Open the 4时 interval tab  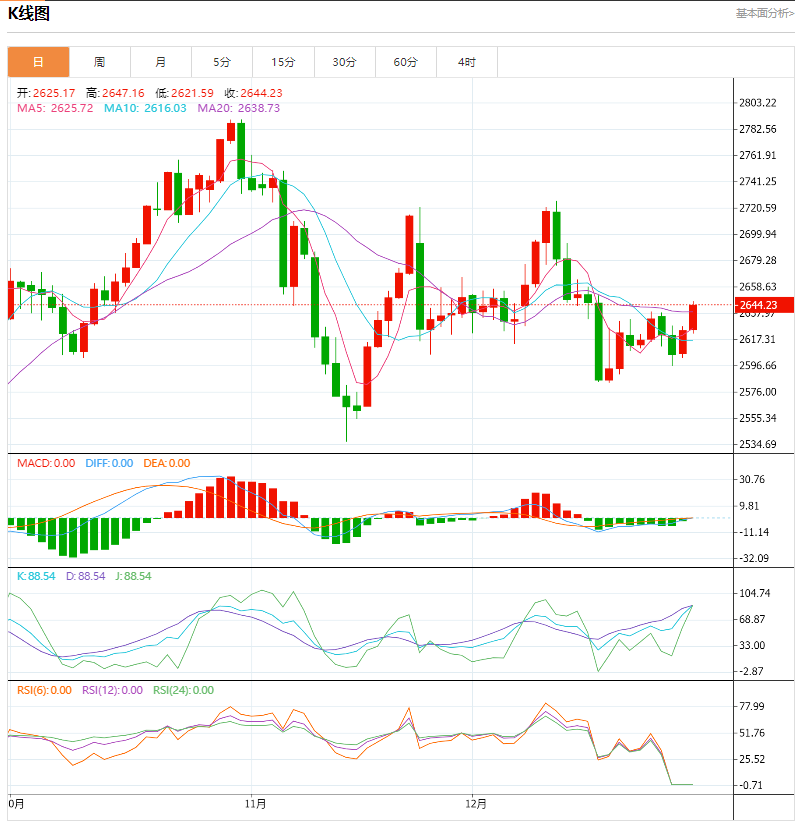click(x=467, y=62)
